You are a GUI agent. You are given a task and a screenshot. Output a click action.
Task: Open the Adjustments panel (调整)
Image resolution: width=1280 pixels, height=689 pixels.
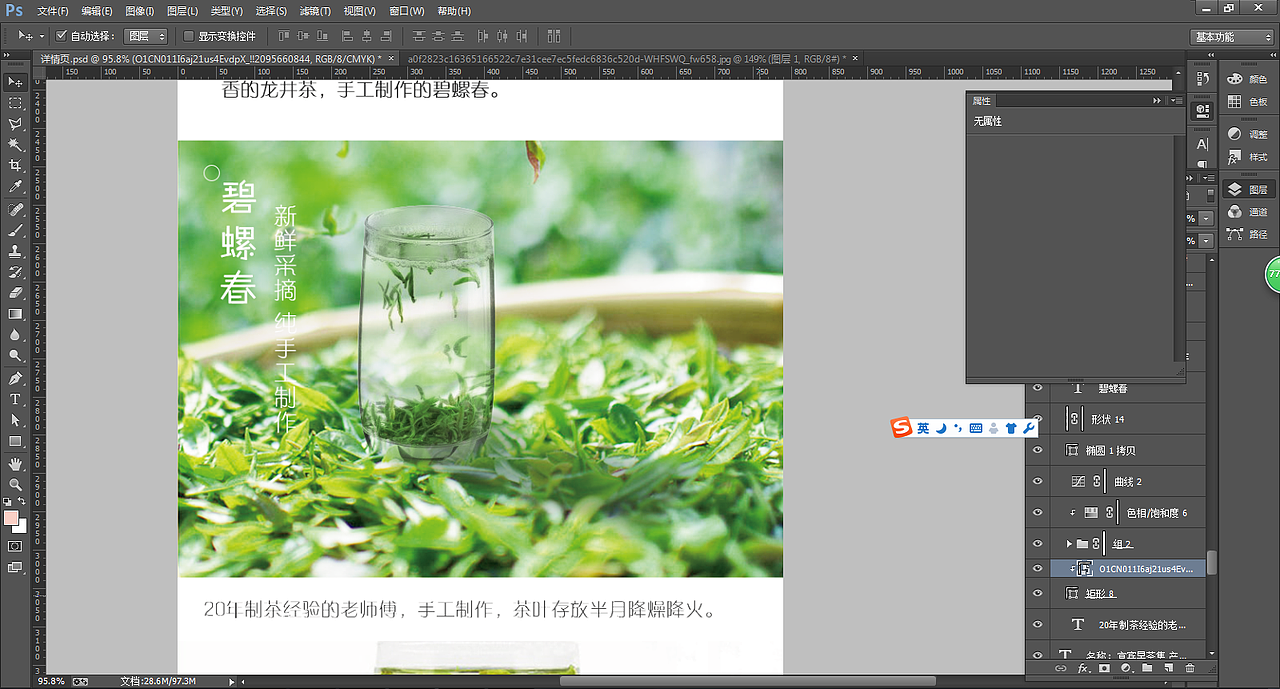click(x=1247, y=134)
